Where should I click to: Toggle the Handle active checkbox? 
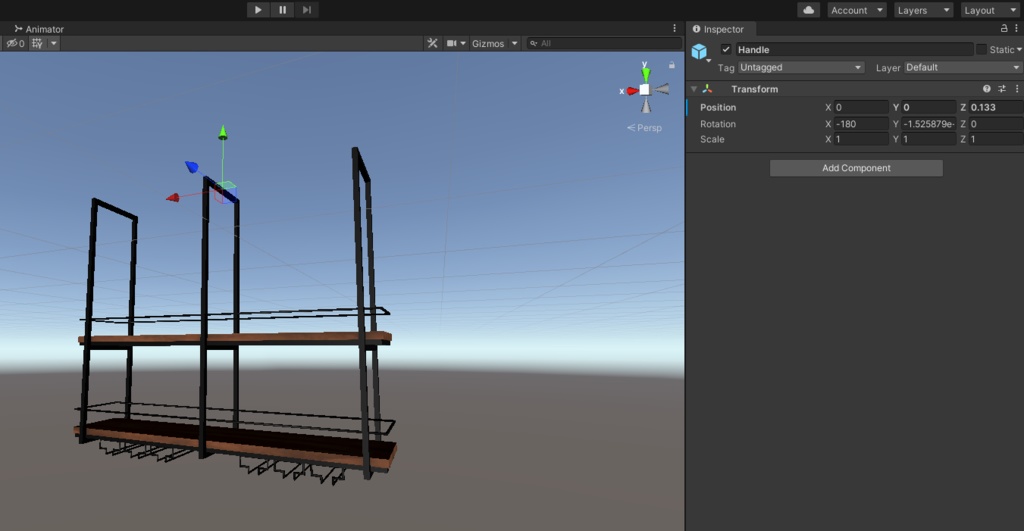(x=726, y=49)
